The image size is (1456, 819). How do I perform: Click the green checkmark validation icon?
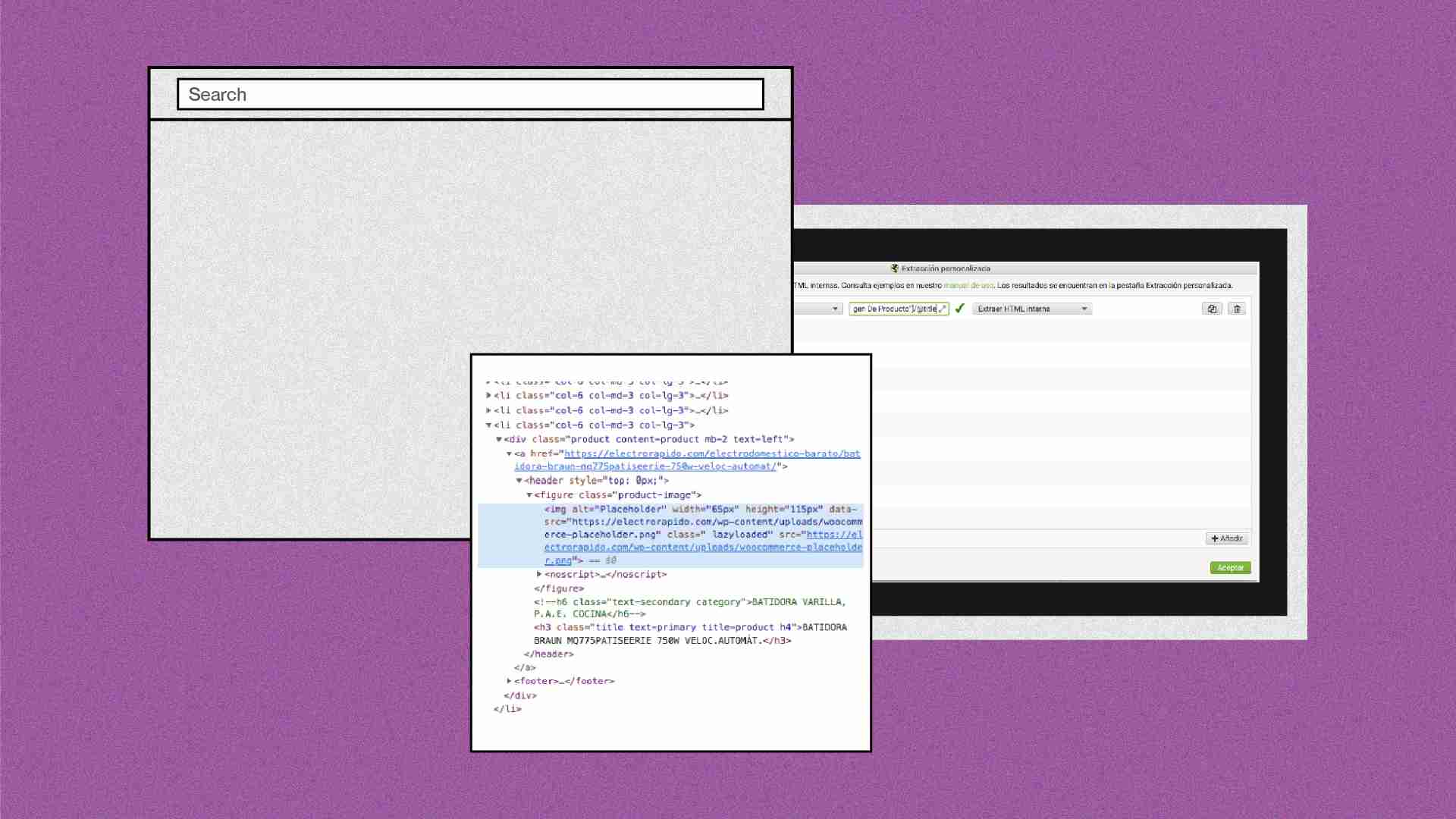pyautogui.click(x=959, y=309)
